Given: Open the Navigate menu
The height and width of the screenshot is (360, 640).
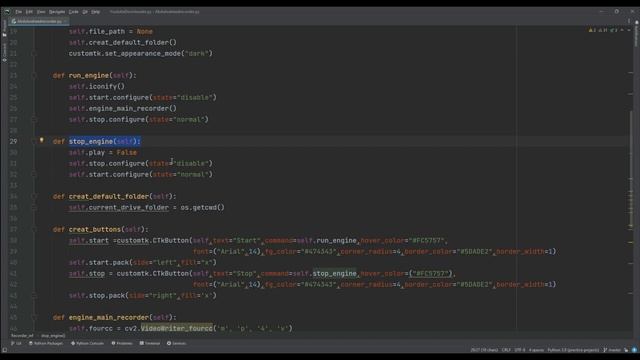Looking at the screenshot, I should (x=57, y=12).
